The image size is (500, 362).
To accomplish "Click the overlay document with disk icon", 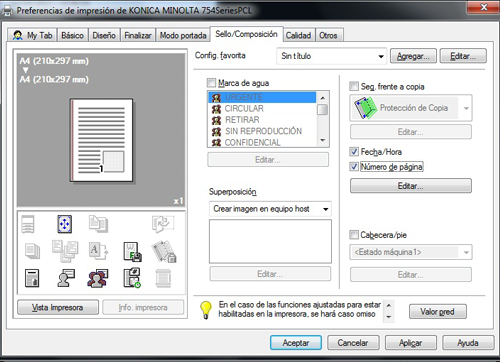I will click(x=132, y=251).
